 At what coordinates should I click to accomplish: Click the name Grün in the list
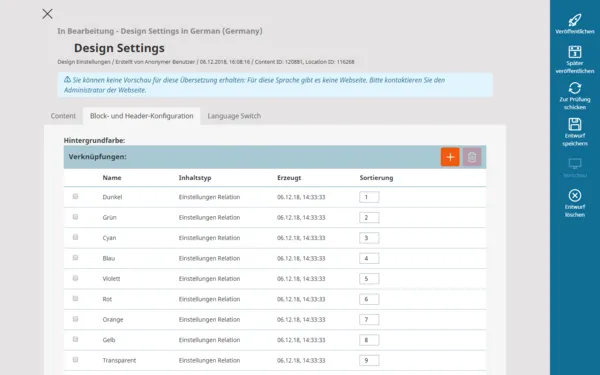coord(109,217)
